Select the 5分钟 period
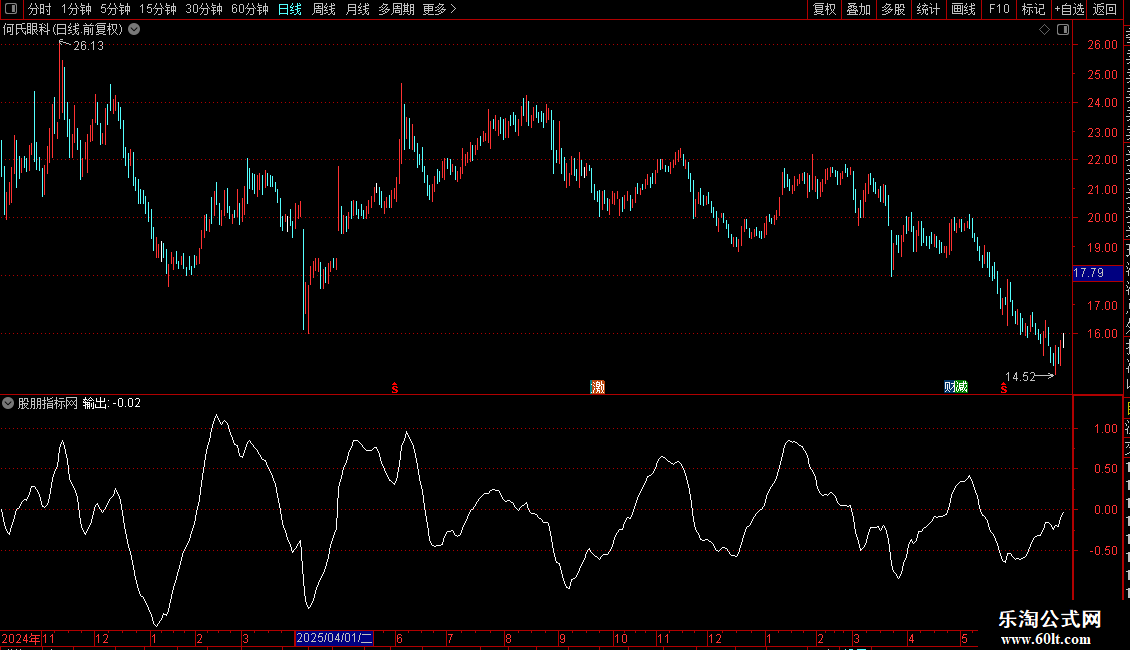 [x=115, y=9]
